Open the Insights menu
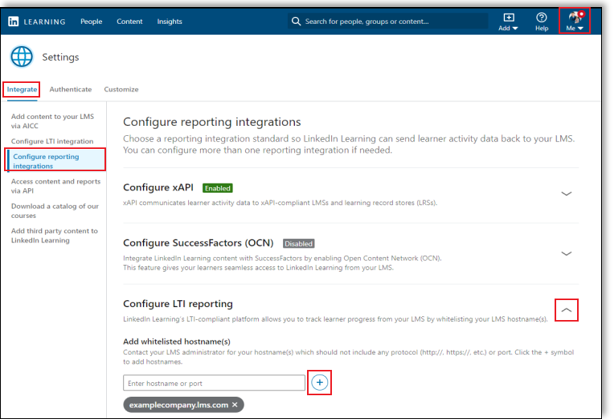This screenshot has width=613, height=420. pyautogui.click(x=169, y=22)
